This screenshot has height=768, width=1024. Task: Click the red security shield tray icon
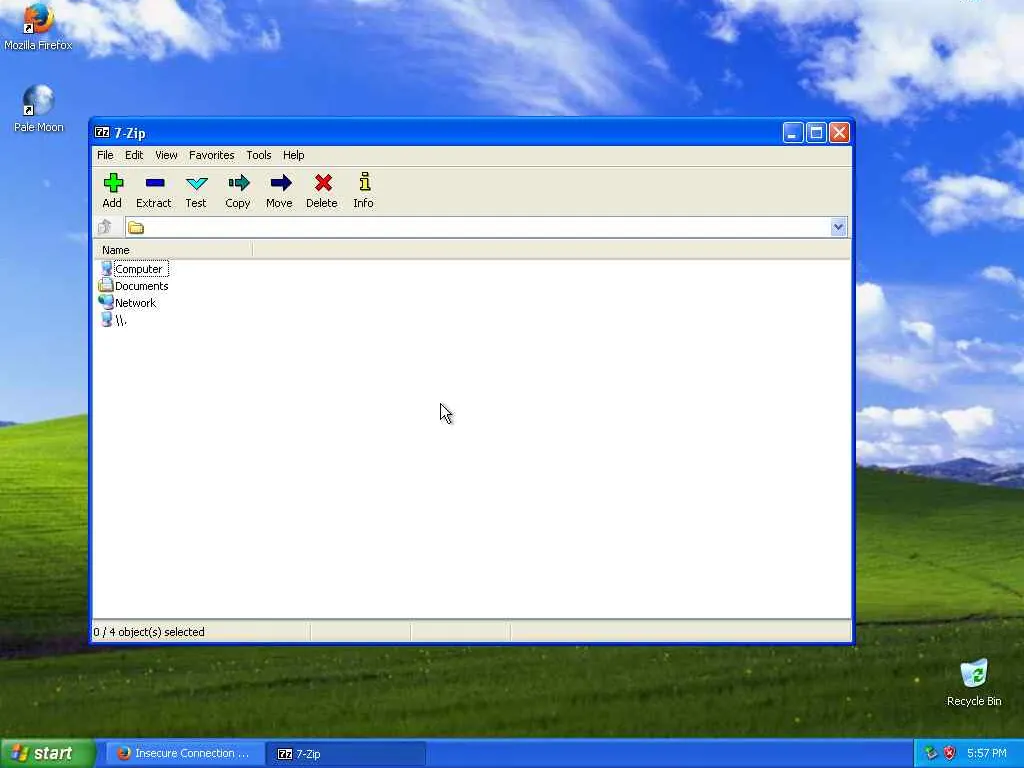click(950, 753)
